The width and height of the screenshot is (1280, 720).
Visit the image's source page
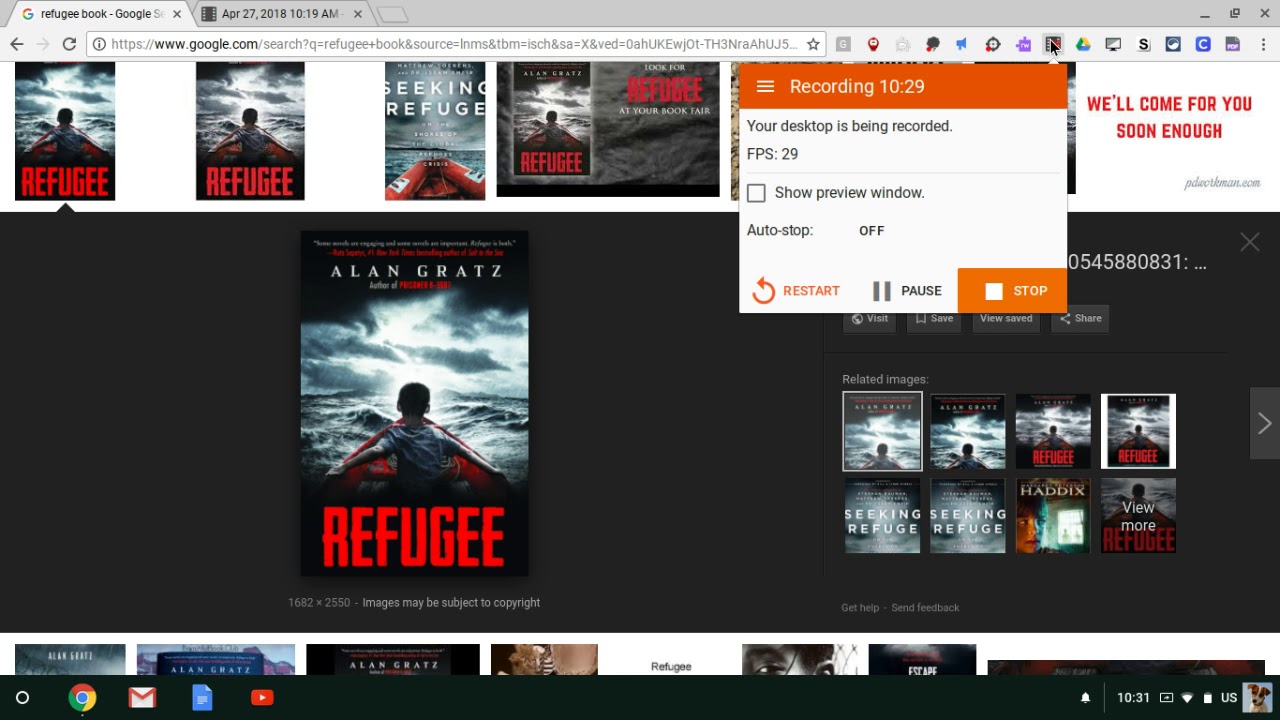[869, 318]
